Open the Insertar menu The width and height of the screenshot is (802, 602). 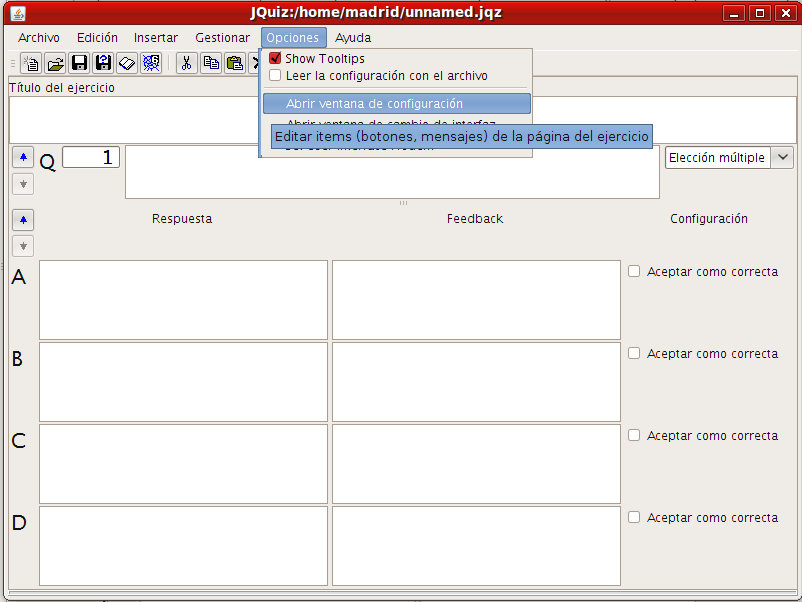pyautogui.click(x=155, y=38)
